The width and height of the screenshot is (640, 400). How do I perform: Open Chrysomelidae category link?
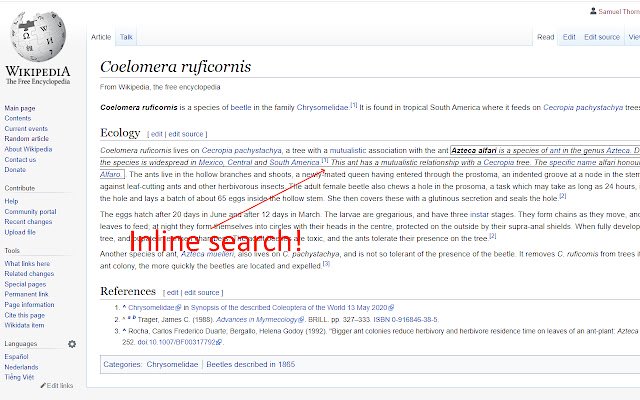click(x=172, y=365)
